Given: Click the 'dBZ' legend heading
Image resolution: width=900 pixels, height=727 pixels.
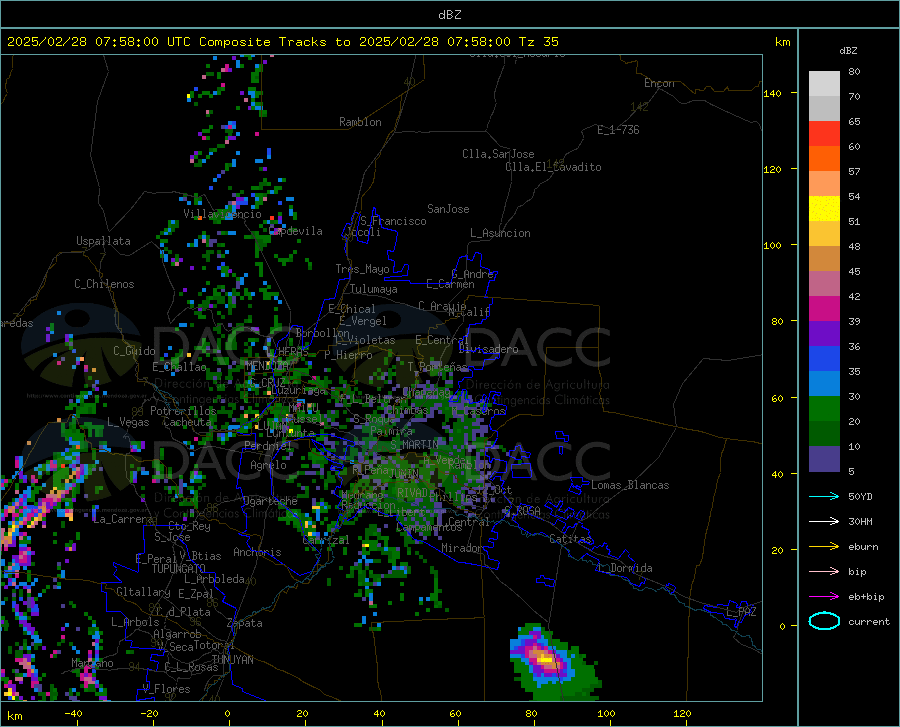Looking at the screenshot, I should tap(848, 50).
